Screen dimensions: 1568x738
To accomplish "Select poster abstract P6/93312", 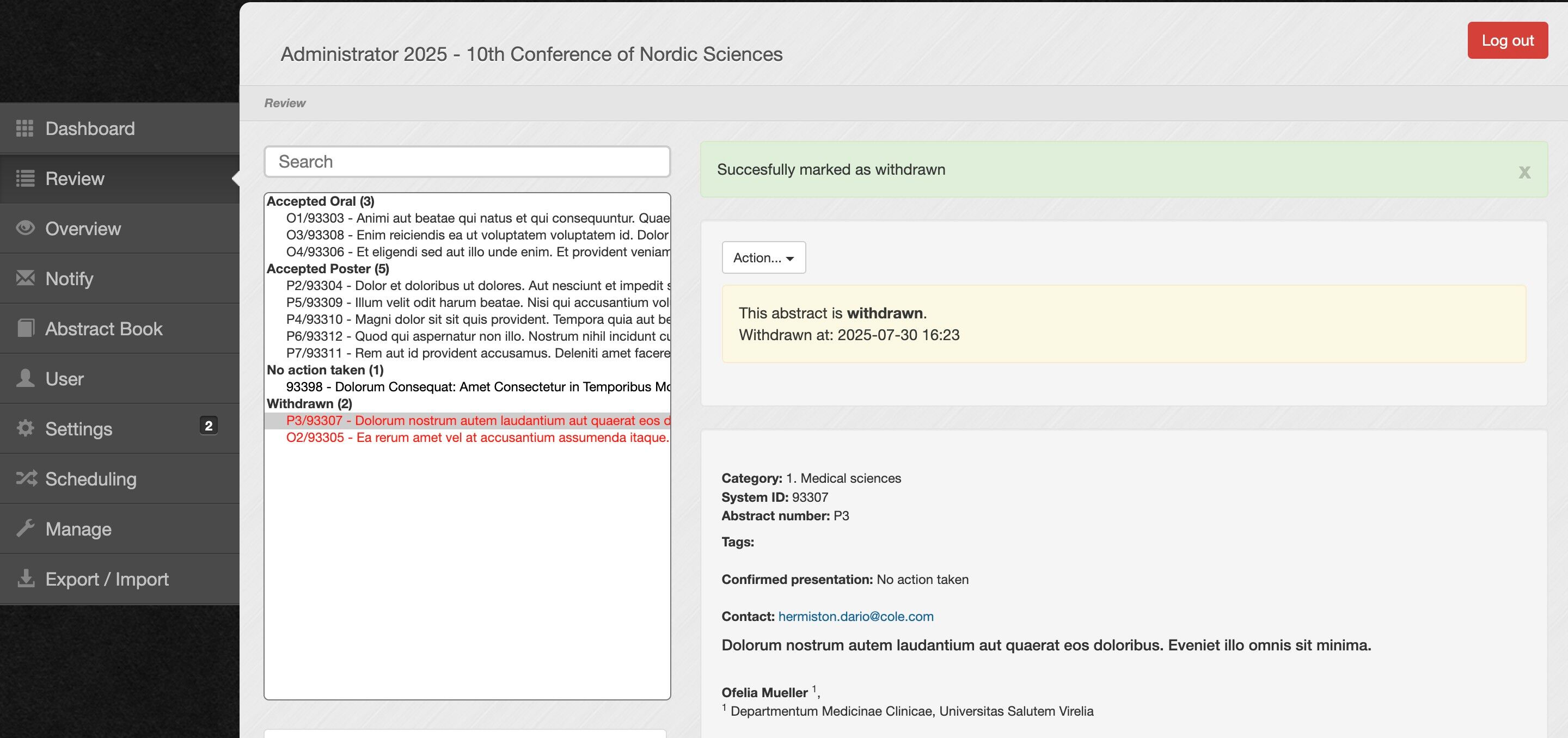I will [477, 336].
